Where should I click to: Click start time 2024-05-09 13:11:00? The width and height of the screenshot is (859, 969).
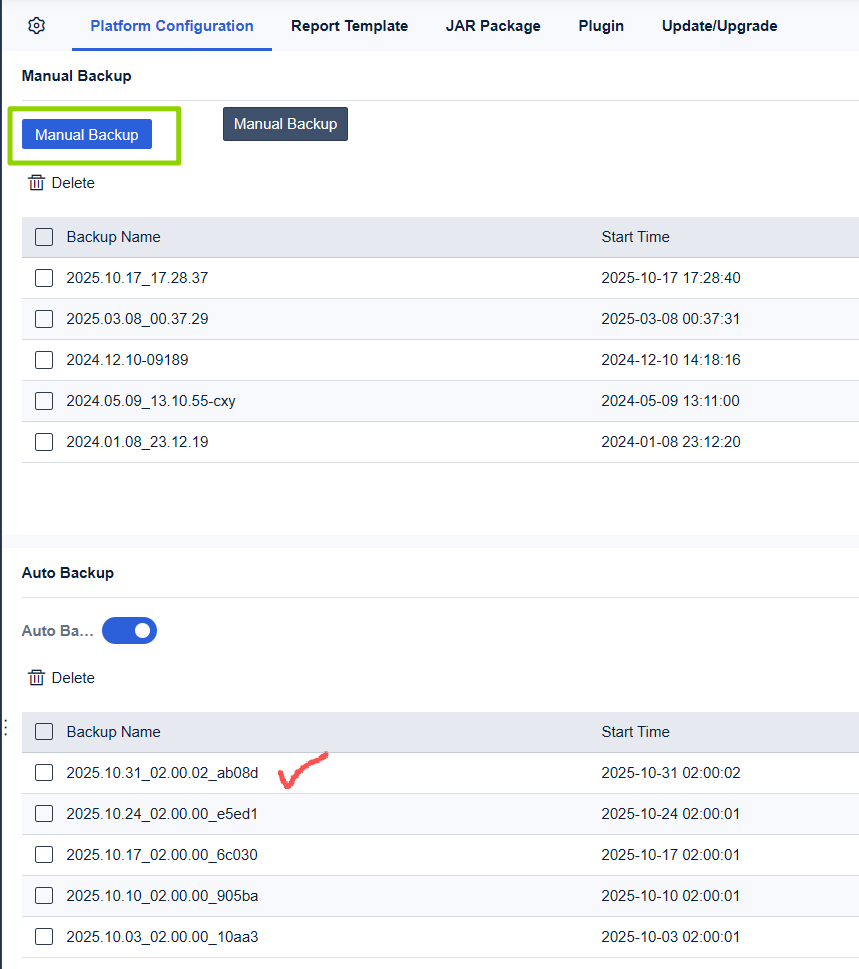[x=671, y=401]
